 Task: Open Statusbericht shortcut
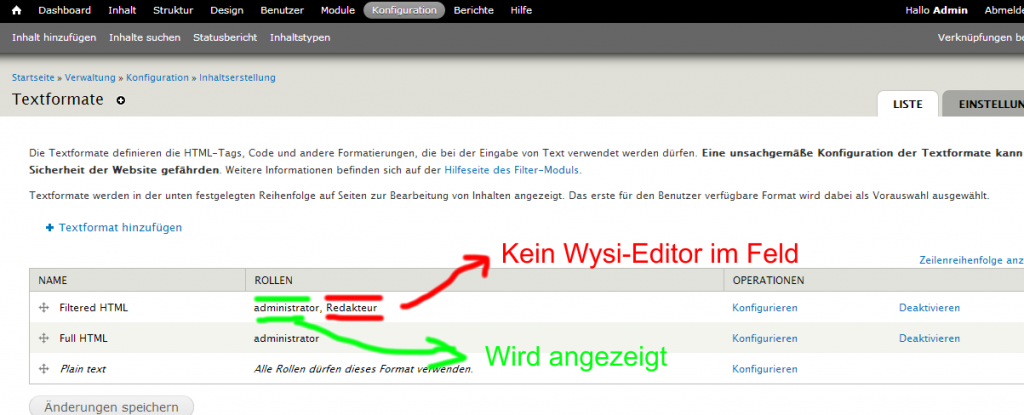tap(225, 38)
